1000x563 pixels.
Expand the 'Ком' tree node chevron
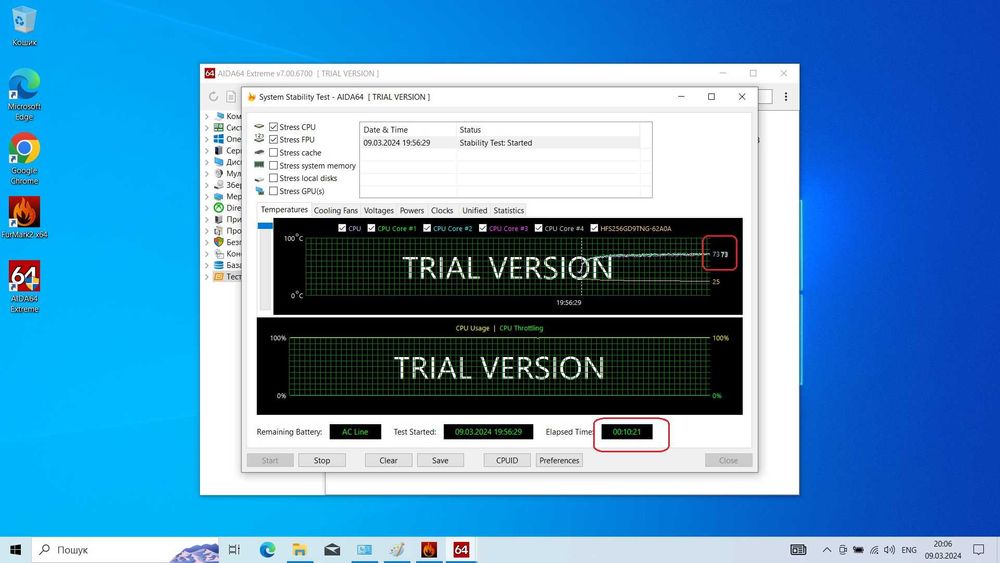click(207, 116)
